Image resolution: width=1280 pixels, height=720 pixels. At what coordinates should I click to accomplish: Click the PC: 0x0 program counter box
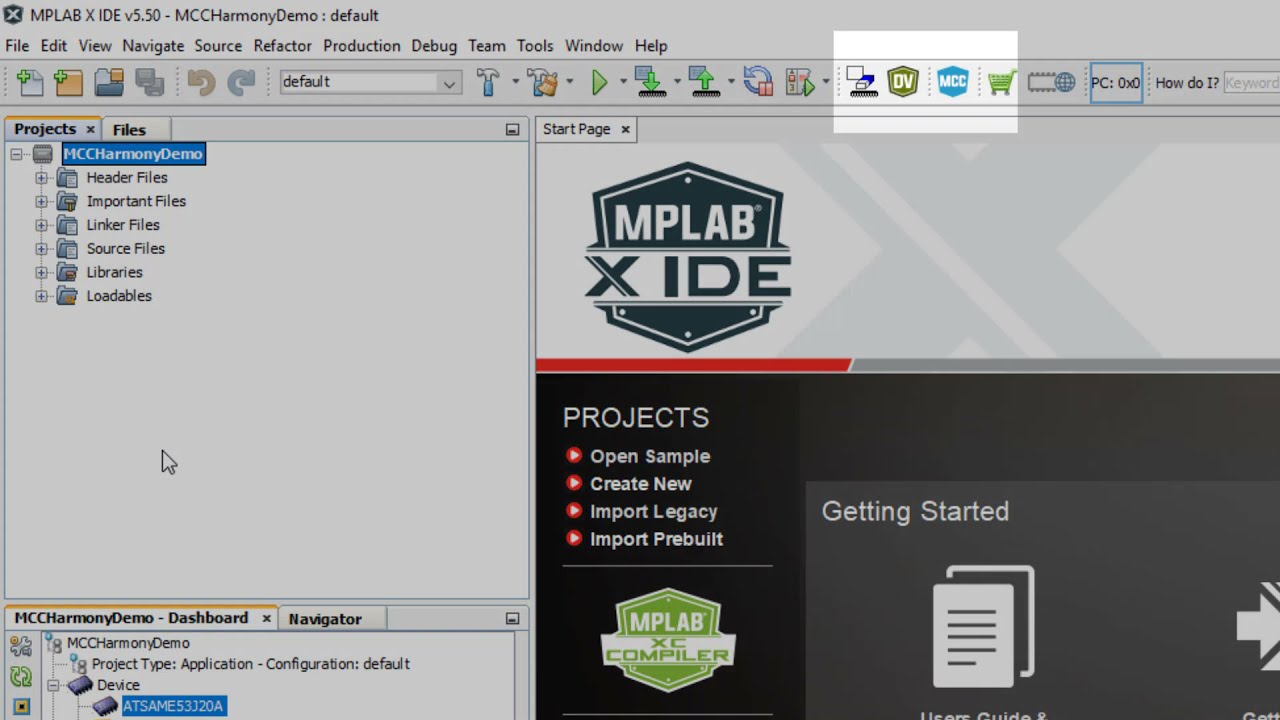tap(1116, 83)
